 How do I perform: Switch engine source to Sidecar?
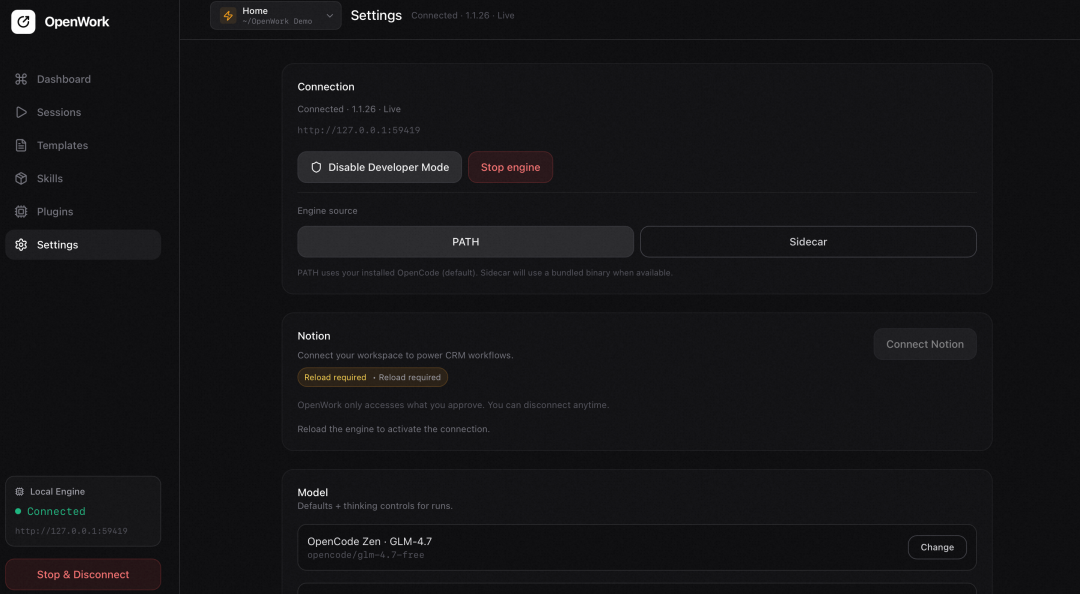[x=808, y=242]
